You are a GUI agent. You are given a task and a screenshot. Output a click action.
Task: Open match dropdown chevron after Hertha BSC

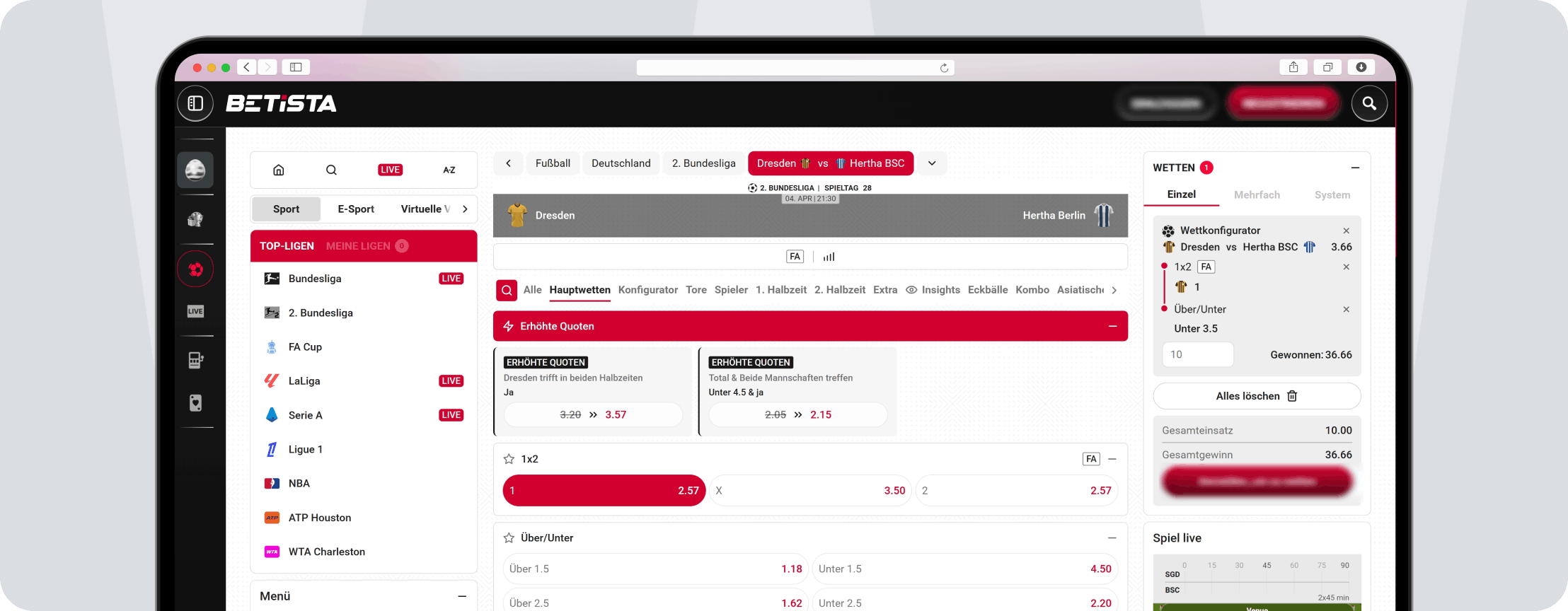(x=932, y=163)
